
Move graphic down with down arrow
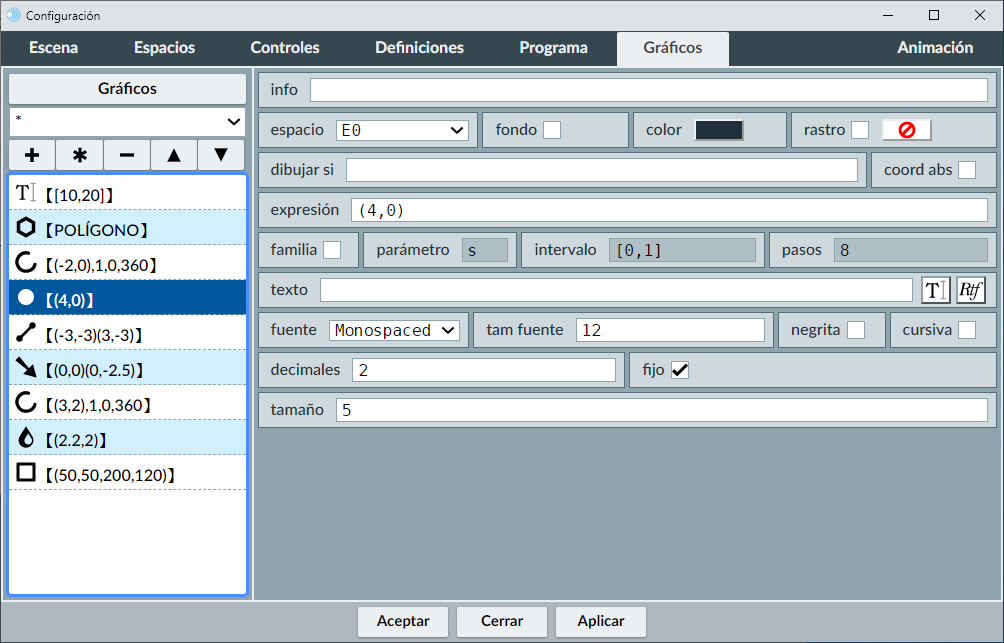click(x=221, y=155)
